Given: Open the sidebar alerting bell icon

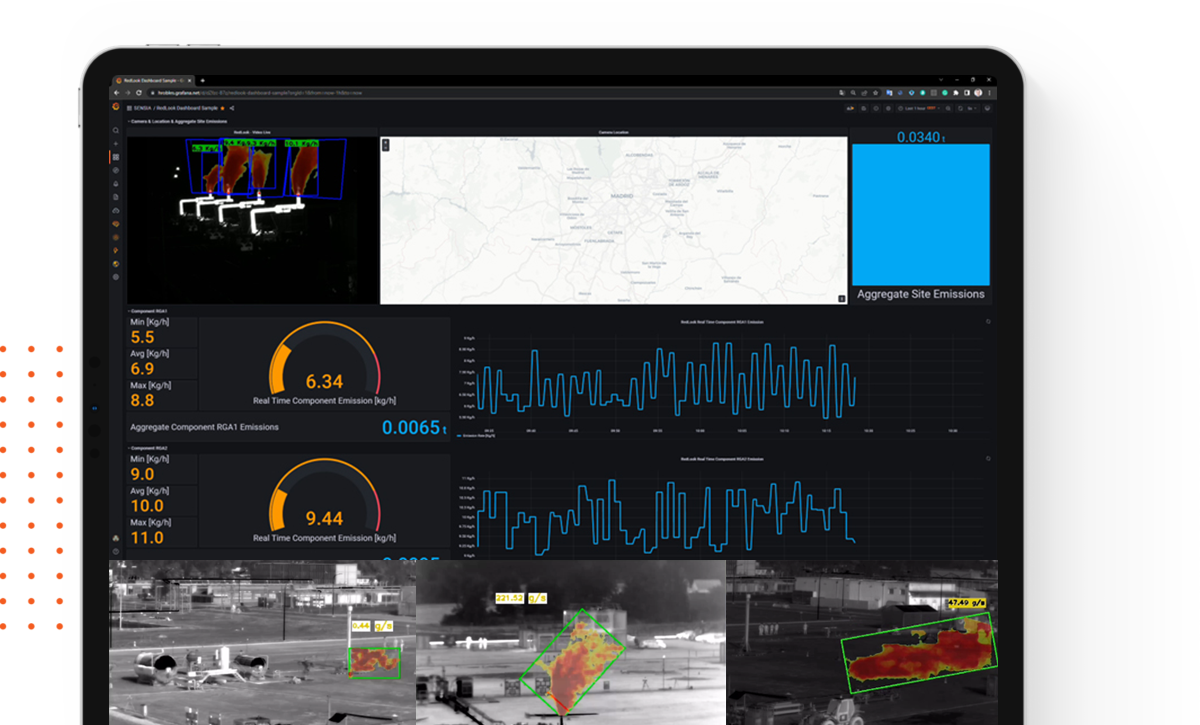Looking at the screenshot, I should (x=116, y=184).
